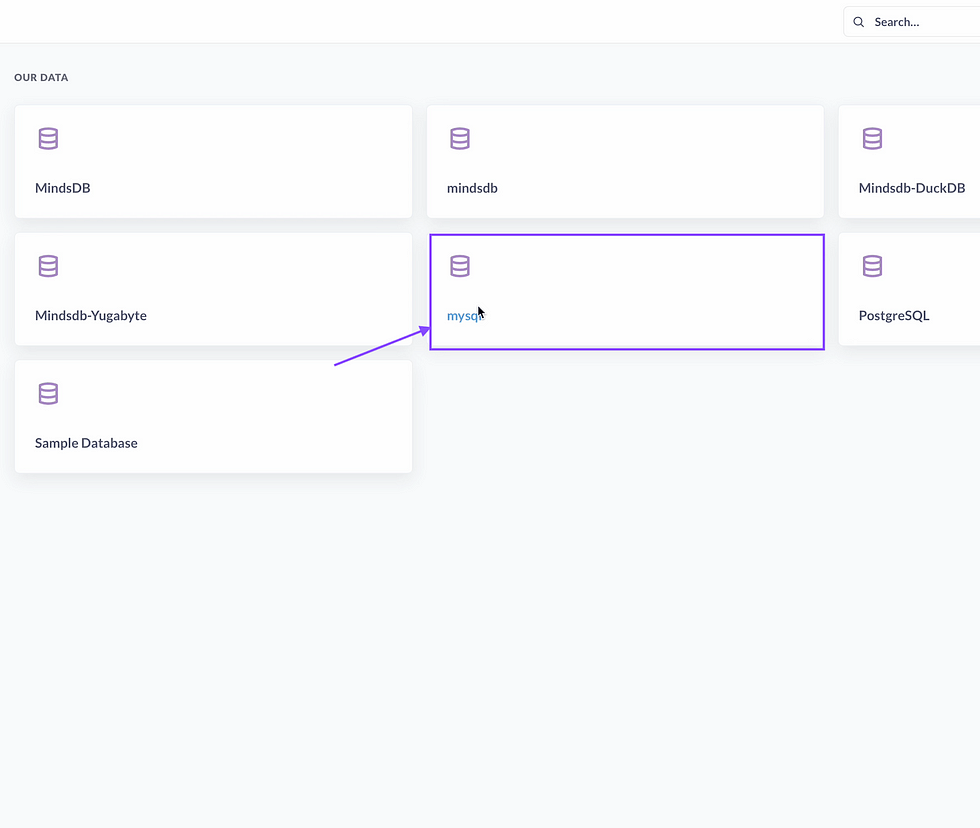Open the MindsDB database name link
980x828 pixels.
coord(63,188)
